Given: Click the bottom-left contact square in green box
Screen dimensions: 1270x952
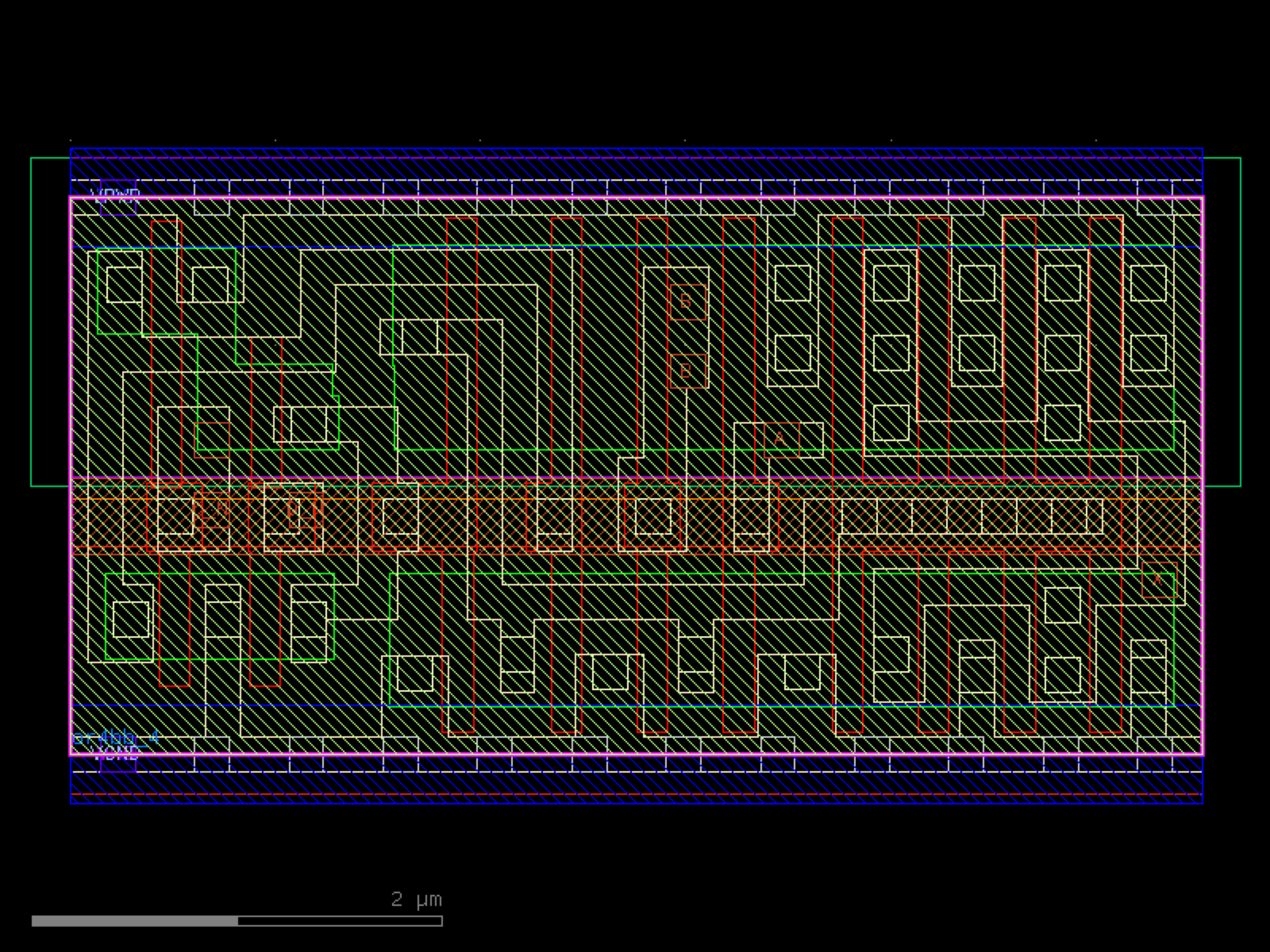Looking at the screenshot, I should (131, 619).
